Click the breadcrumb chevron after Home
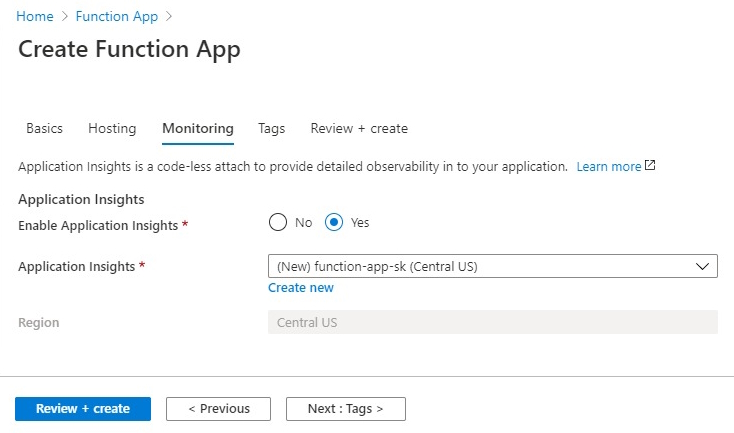This screenshot has height=433, width=734. pyautogui.click(x=65, y=16)
